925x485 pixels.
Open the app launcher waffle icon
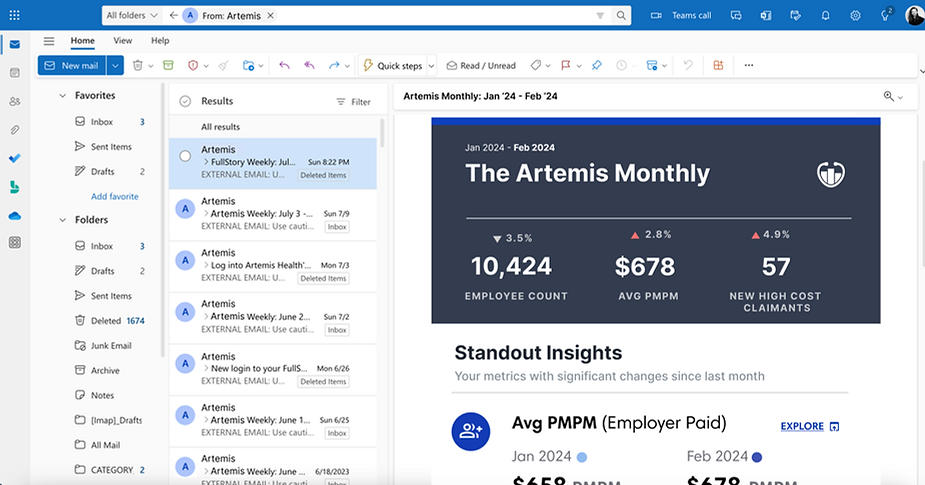[15, 15]
